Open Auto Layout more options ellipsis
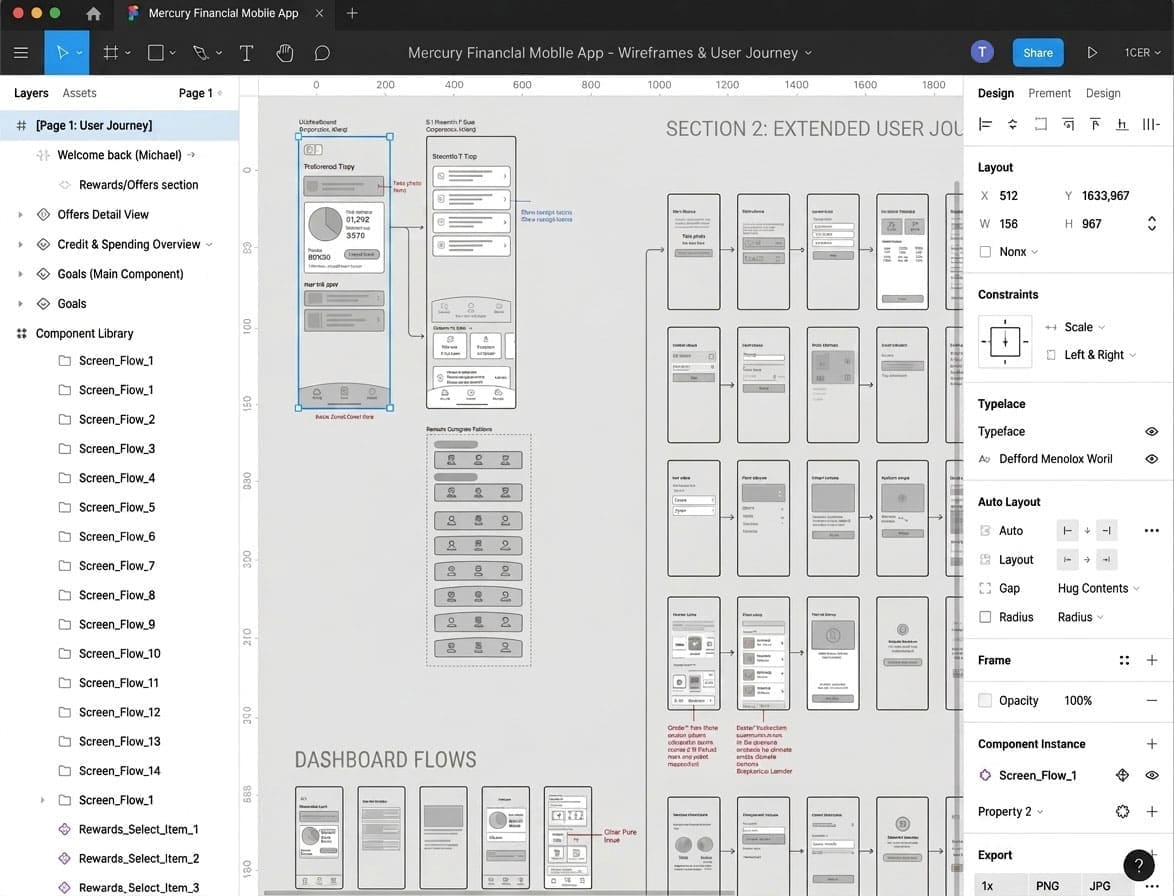 point(1152,530)
